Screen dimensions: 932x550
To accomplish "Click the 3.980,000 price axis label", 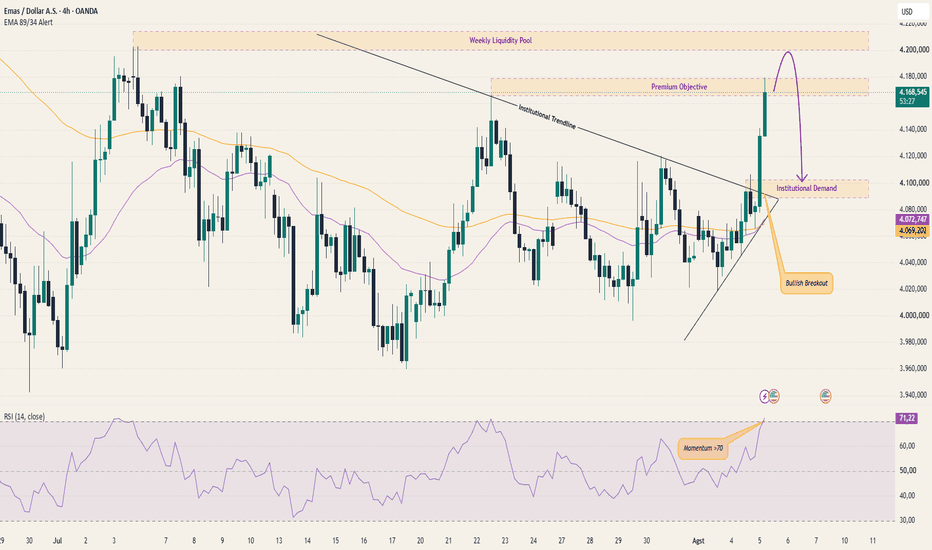I will (x=913, y=342).
